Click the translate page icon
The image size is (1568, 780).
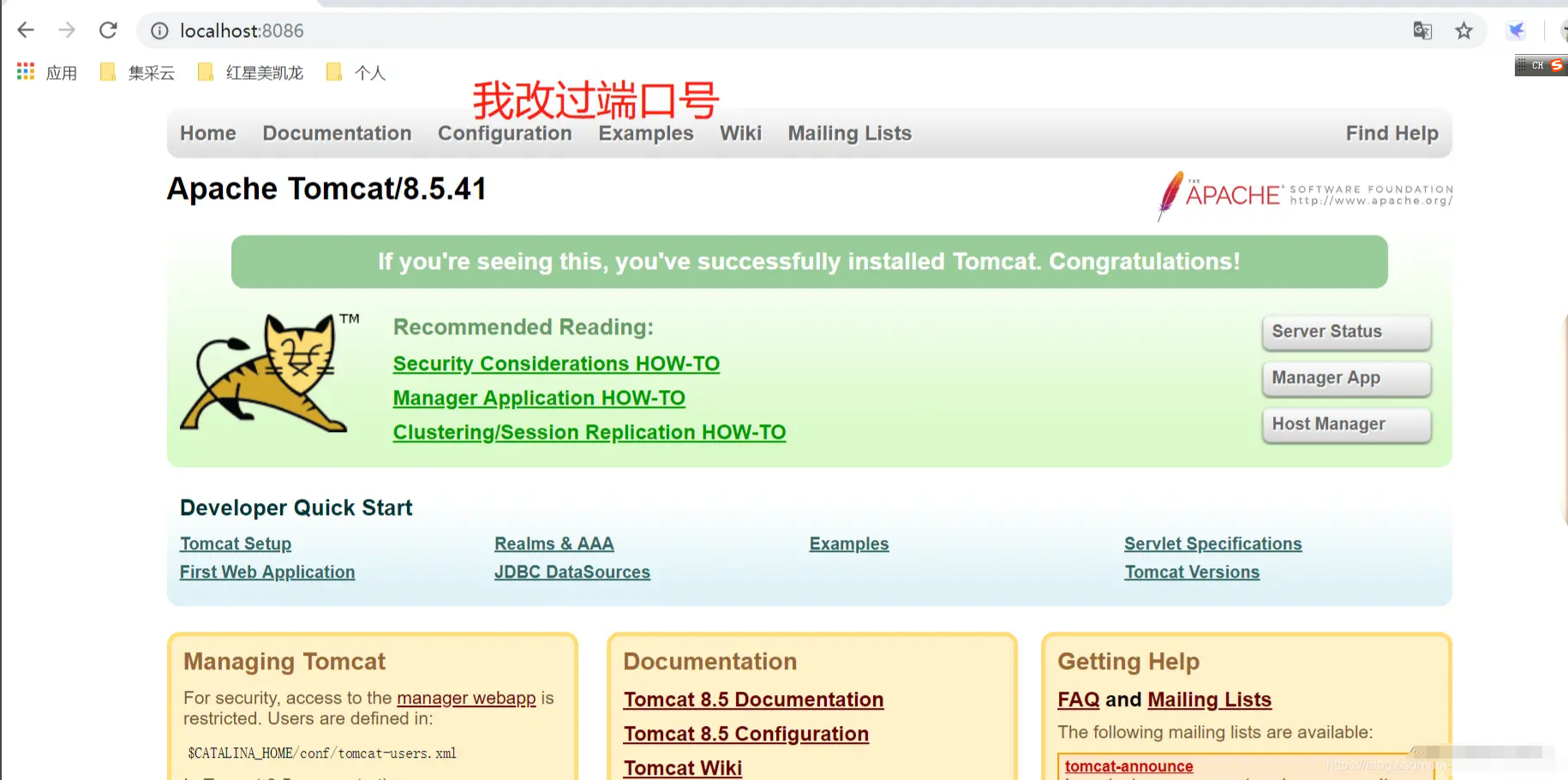[1422, 31]
